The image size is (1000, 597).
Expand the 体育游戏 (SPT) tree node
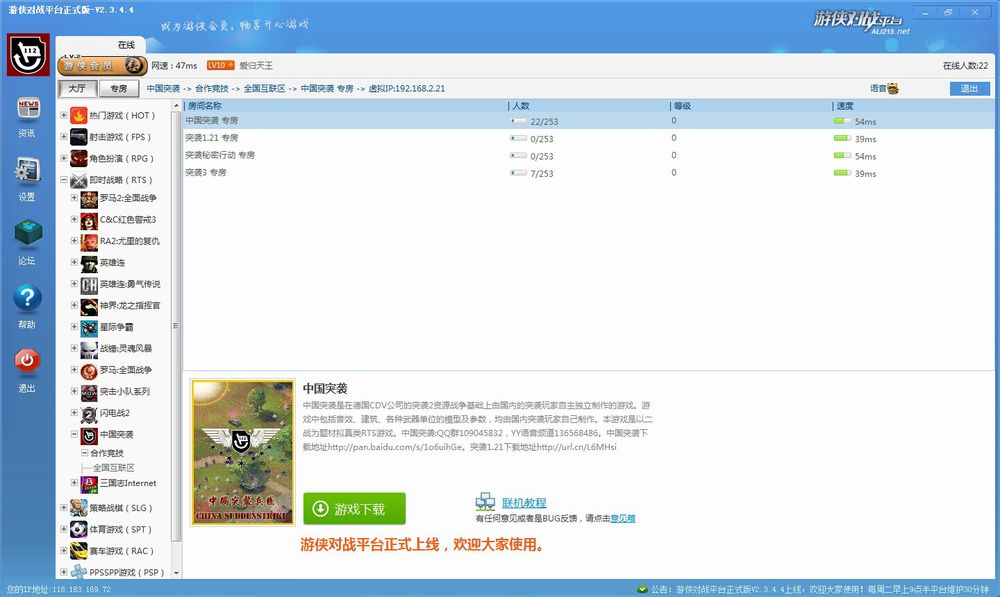coord(64,529)
